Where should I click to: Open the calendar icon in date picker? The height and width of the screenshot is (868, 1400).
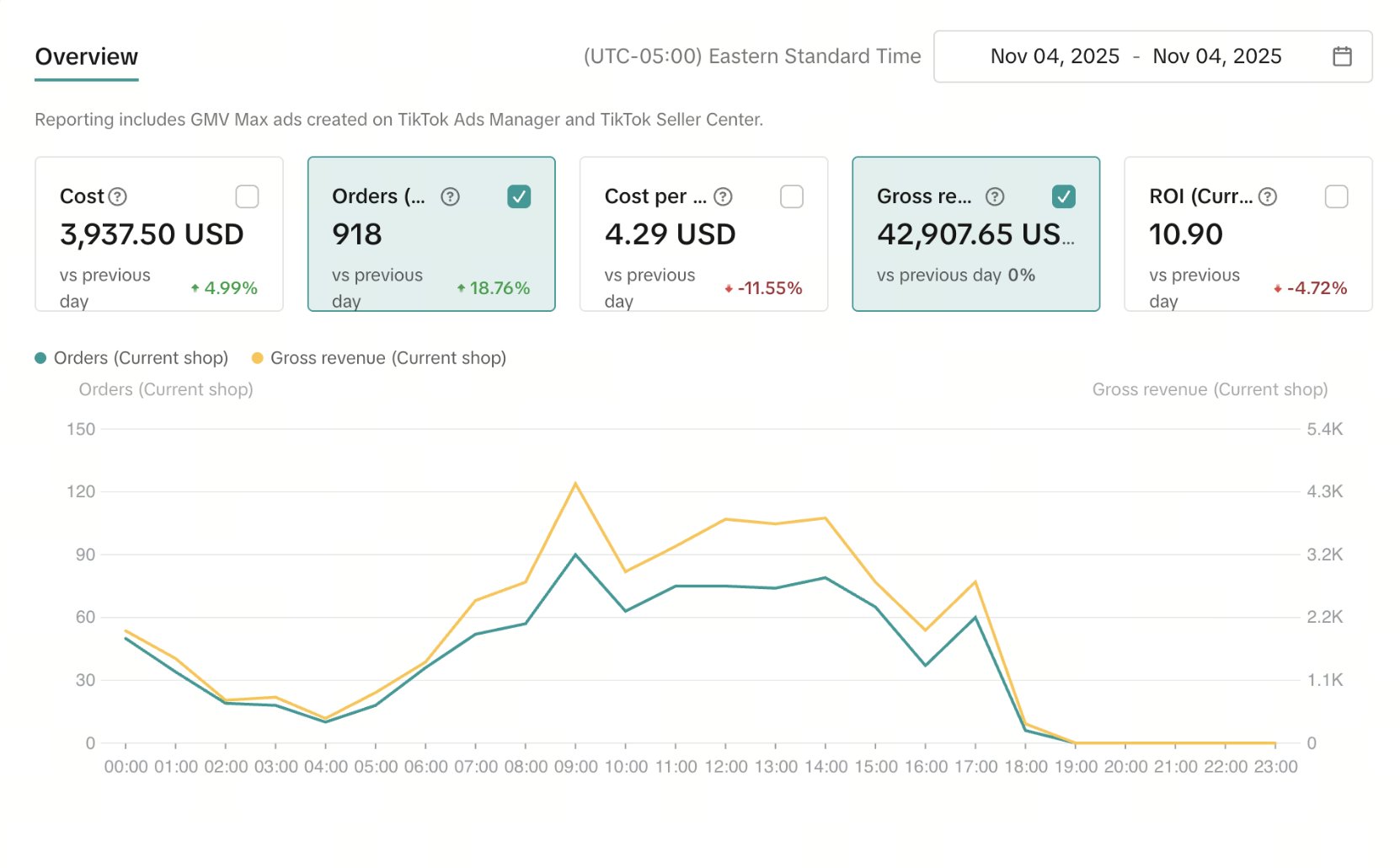(x=1342, y=56)
